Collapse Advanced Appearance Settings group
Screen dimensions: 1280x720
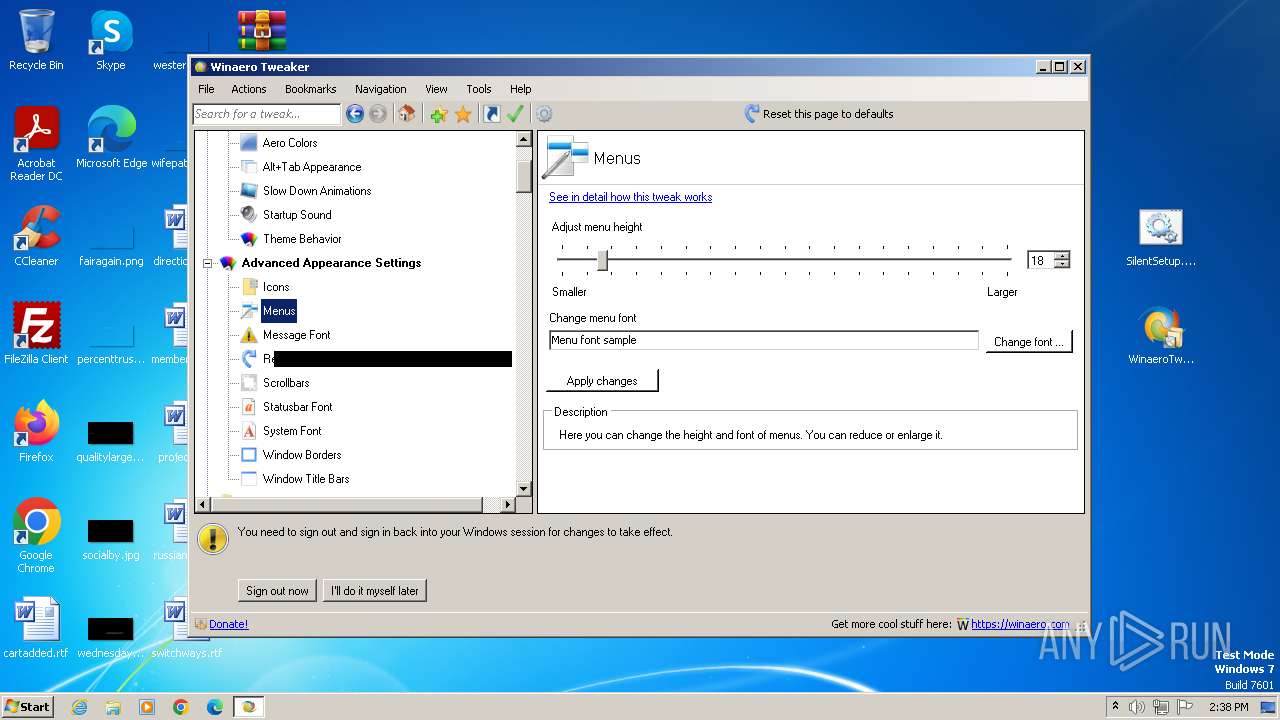tap(208, 264)
